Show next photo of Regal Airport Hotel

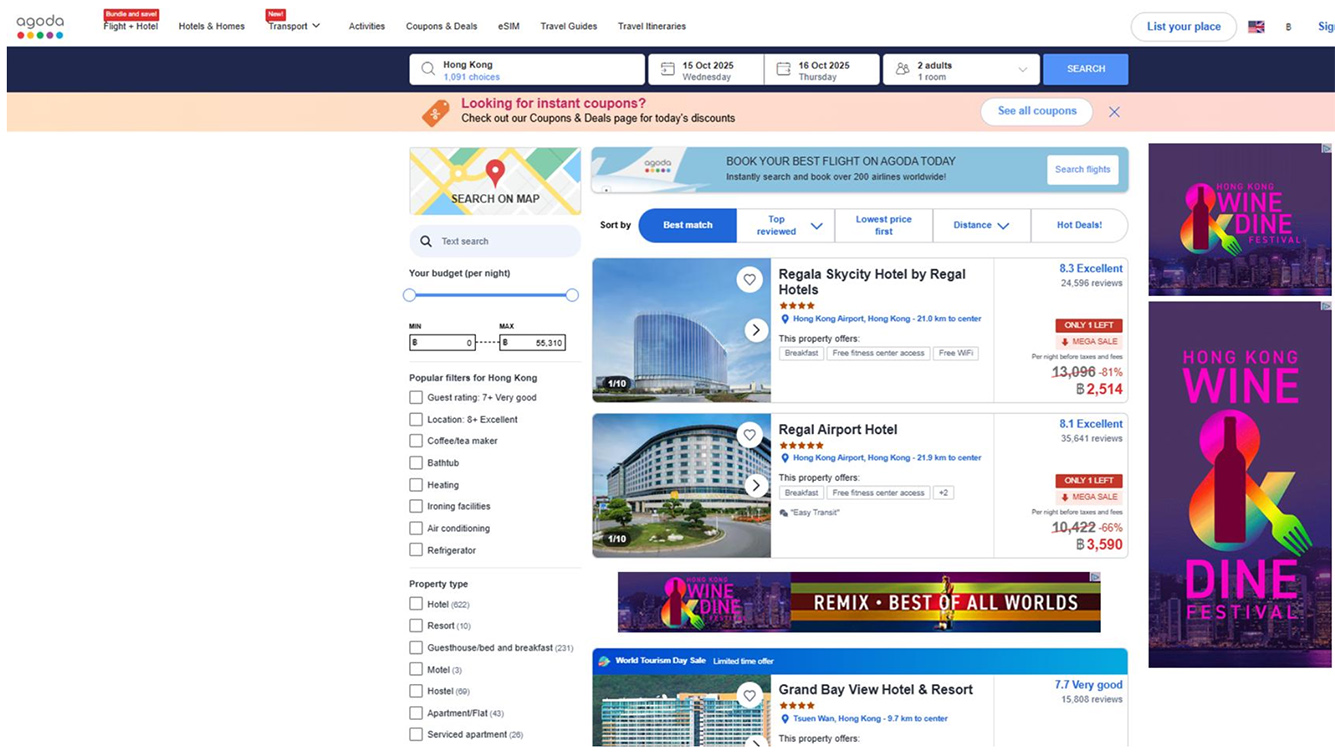coord(756,485)
